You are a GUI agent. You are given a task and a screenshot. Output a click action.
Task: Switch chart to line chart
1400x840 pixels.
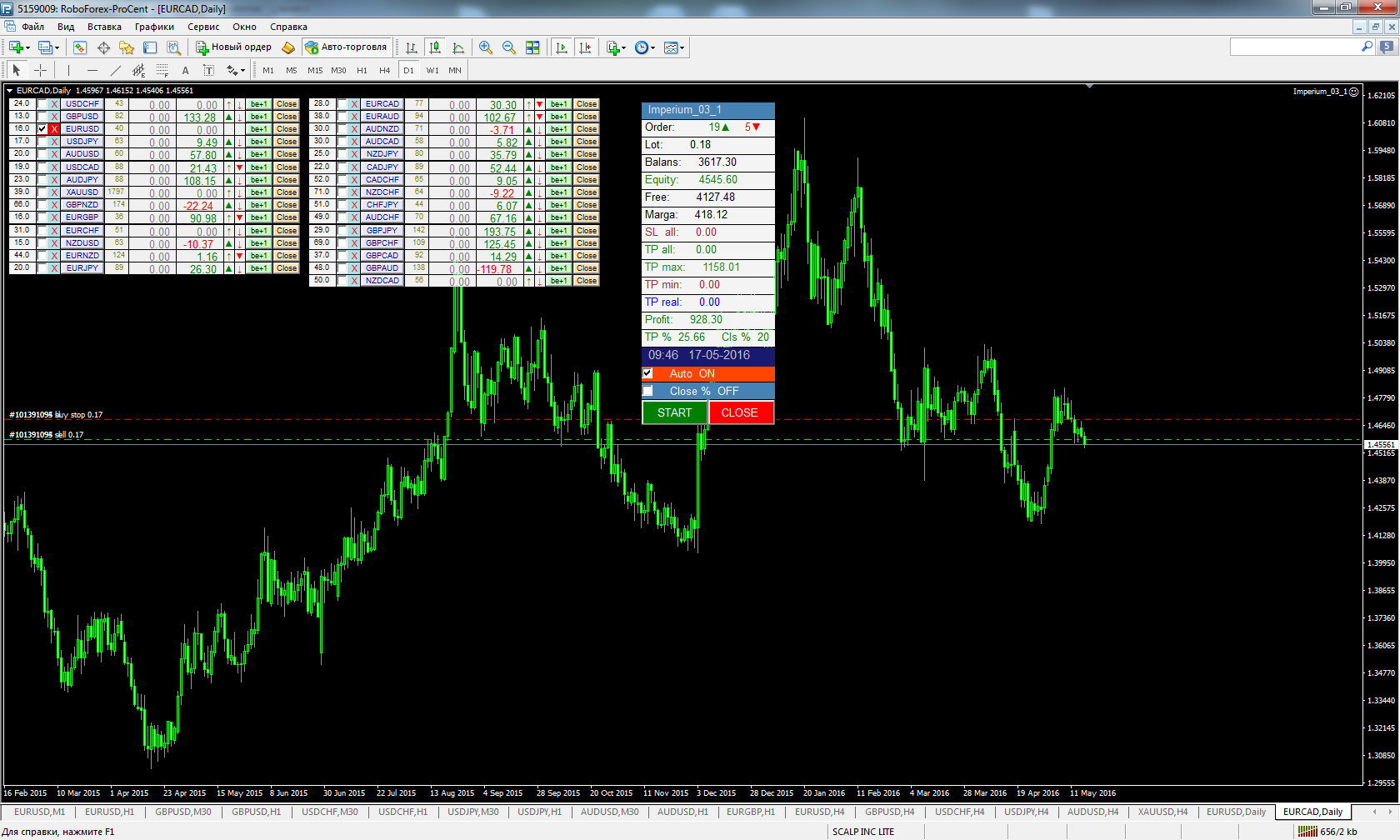pos(457,47)
